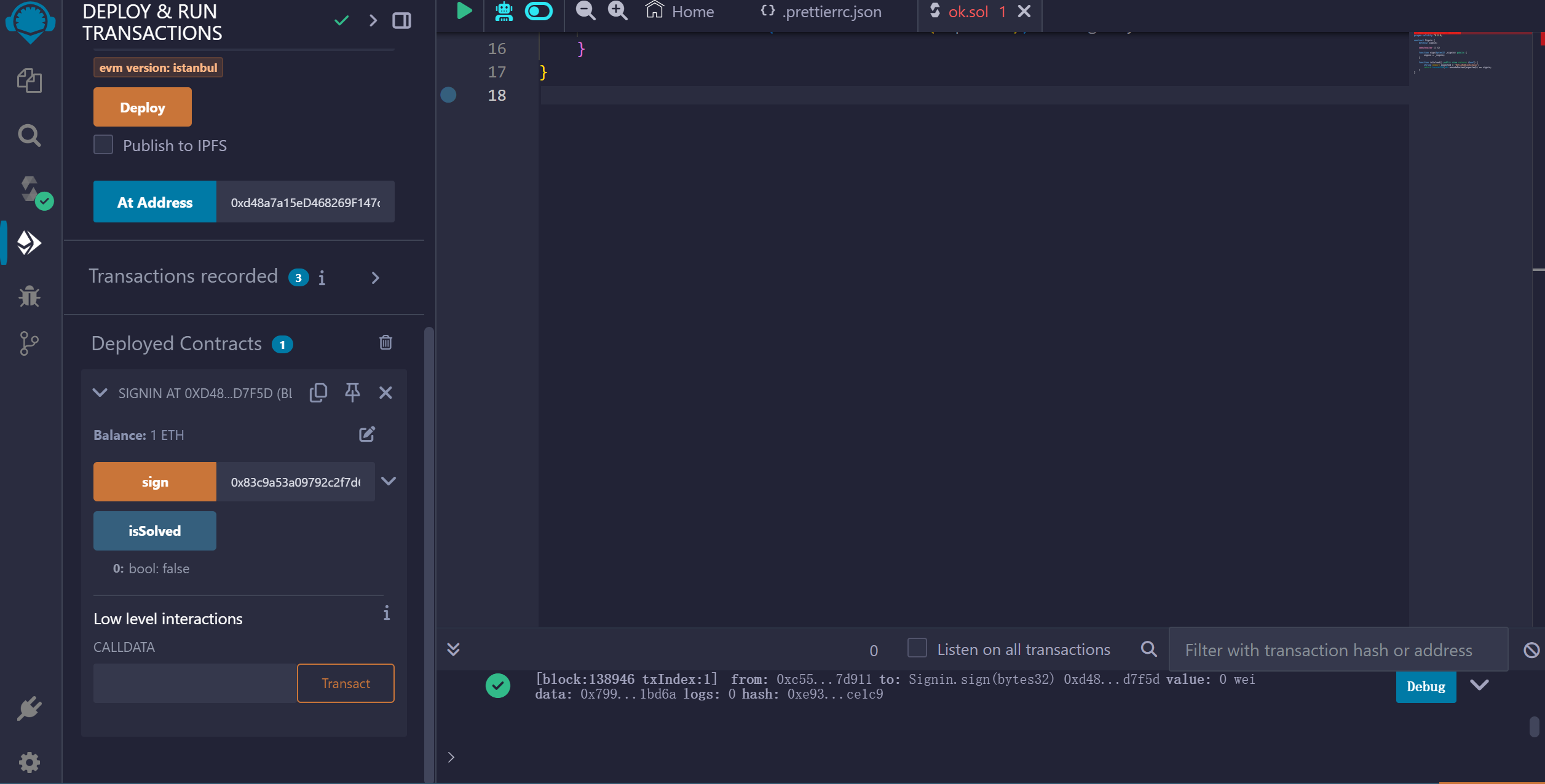Image resolution: width=1545 pixels, height=784 pixels.
Task: Switch to the Home tab
Action: tap(680, 12)
